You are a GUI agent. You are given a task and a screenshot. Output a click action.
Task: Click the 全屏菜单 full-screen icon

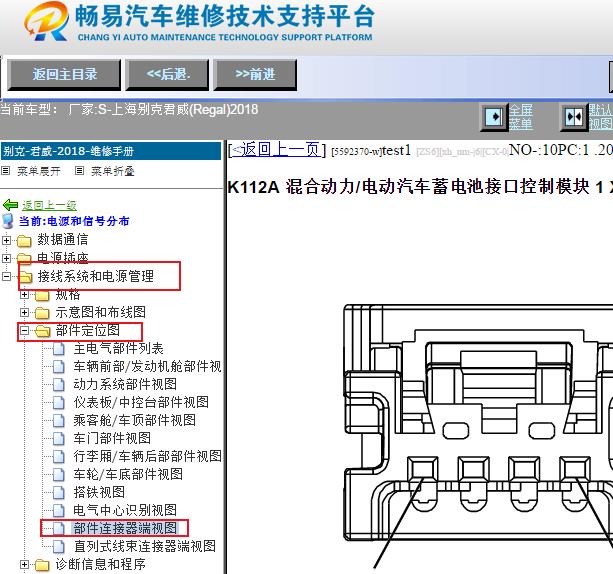pos(494,117)
